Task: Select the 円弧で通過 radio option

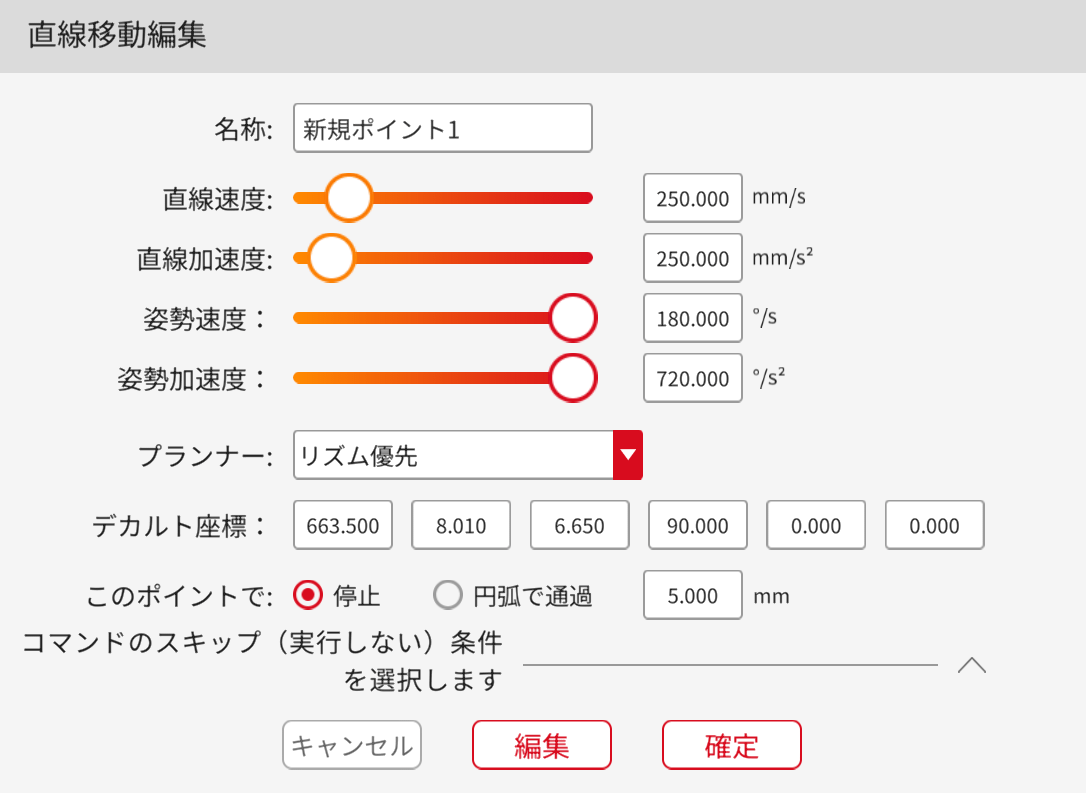Action: pyautogui.click(x=447, y=596)
